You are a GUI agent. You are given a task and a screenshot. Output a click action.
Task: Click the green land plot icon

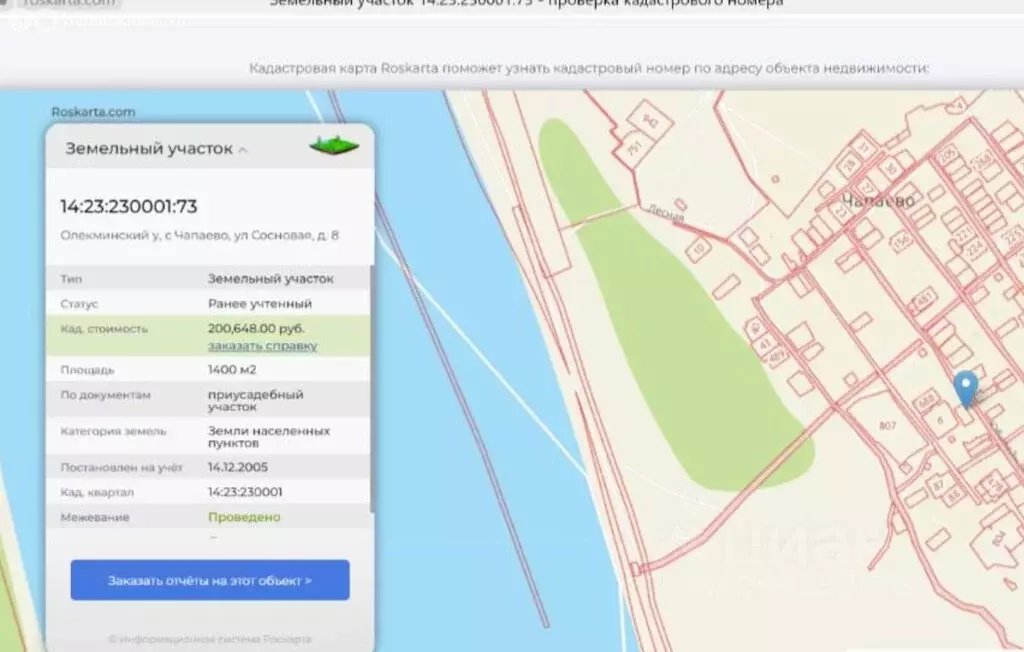334,146
